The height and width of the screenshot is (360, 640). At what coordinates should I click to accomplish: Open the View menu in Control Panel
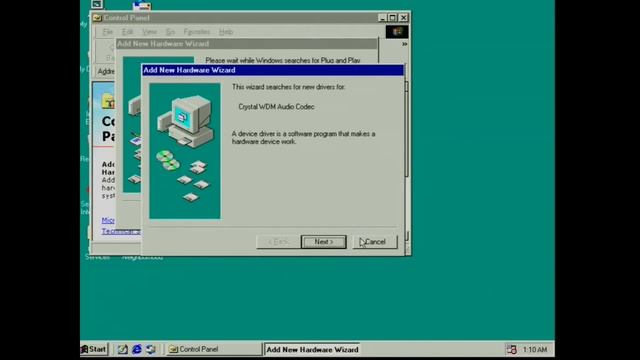click(149, 32)
